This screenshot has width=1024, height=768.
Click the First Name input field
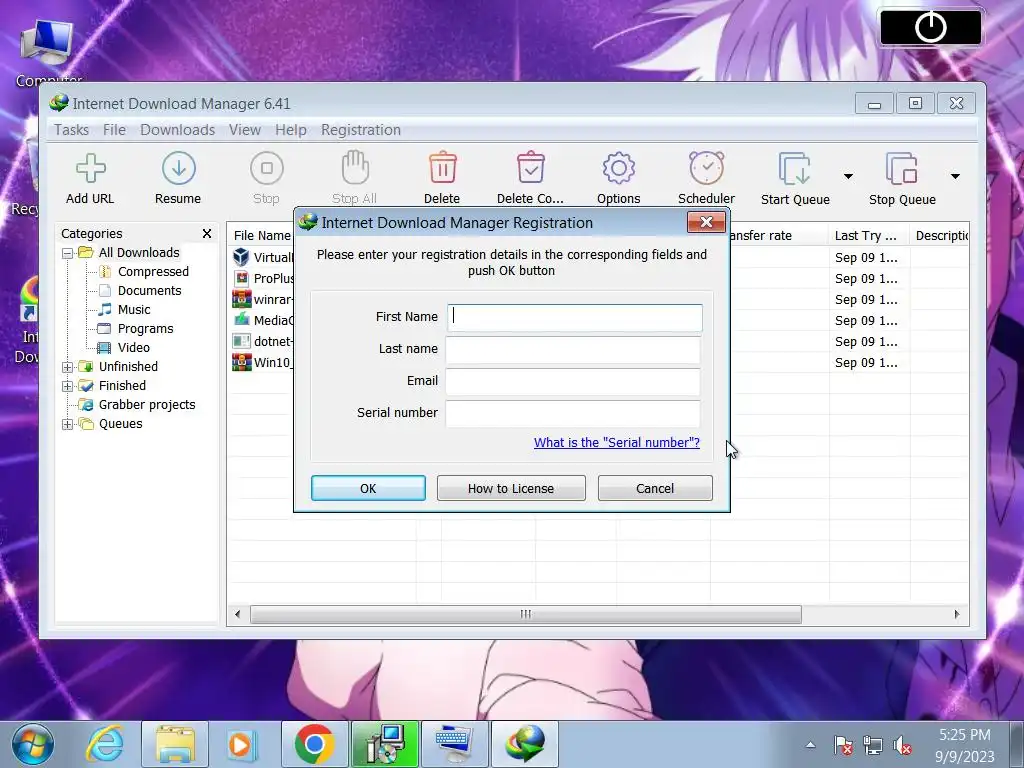point(575,317)
